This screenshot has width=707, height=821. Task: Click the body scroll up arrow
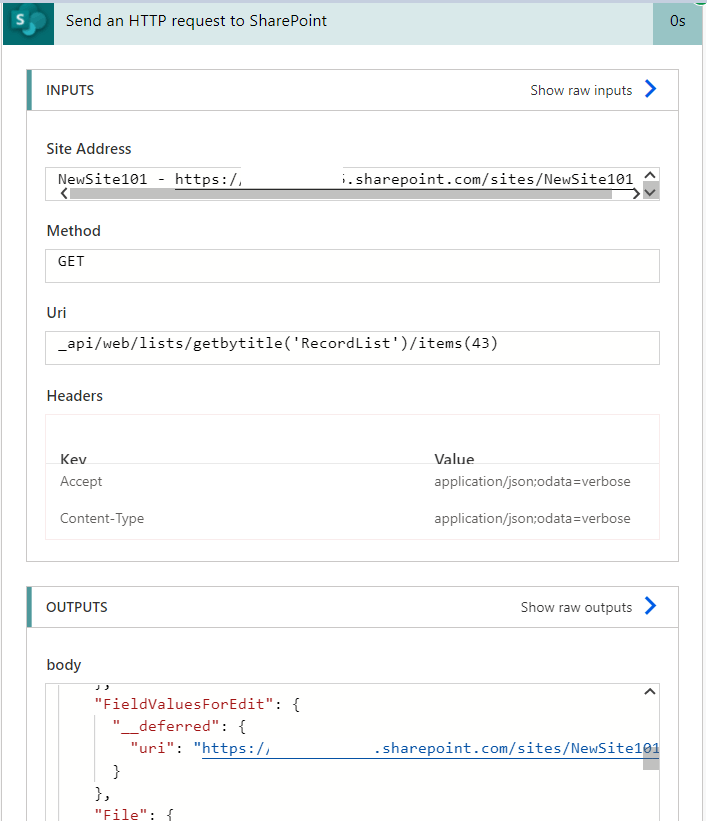tap(650, 692)
